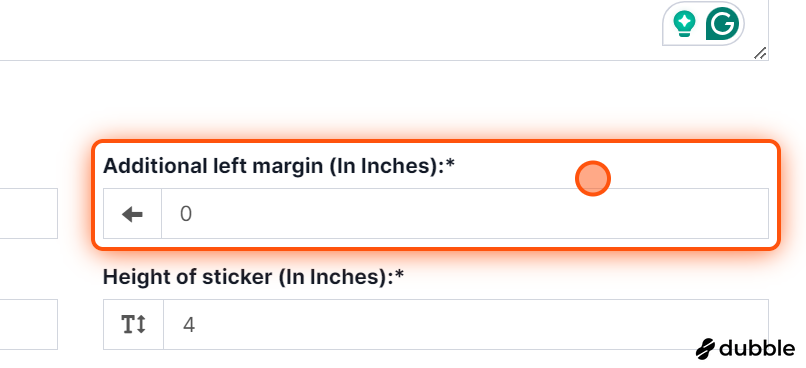The width and height of the screenshot is (806, 368).
Task: Click the asterisk after sticker height label
Action: 400,275
